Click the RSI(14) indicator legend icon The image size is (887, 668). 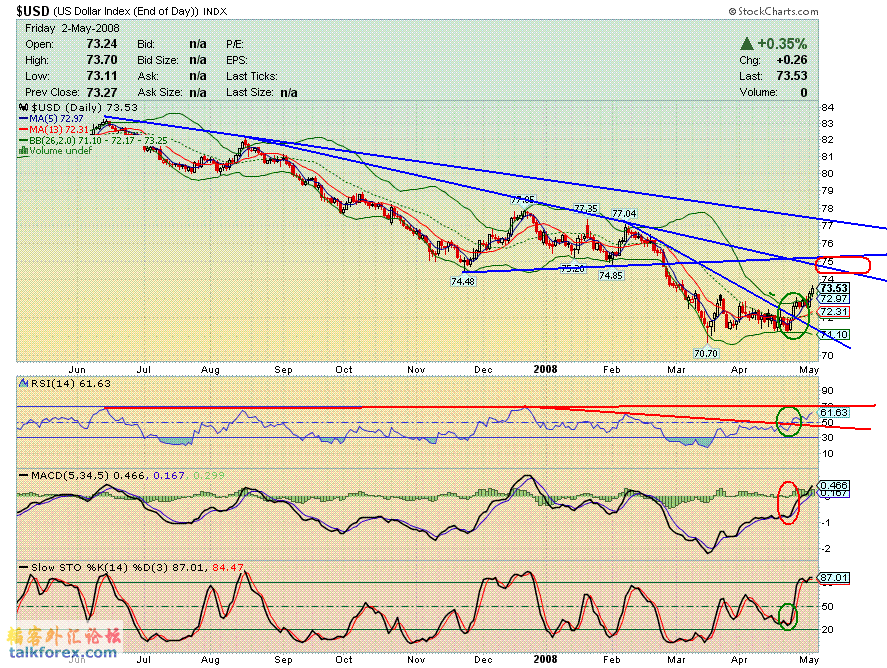(x=24, y=383)
